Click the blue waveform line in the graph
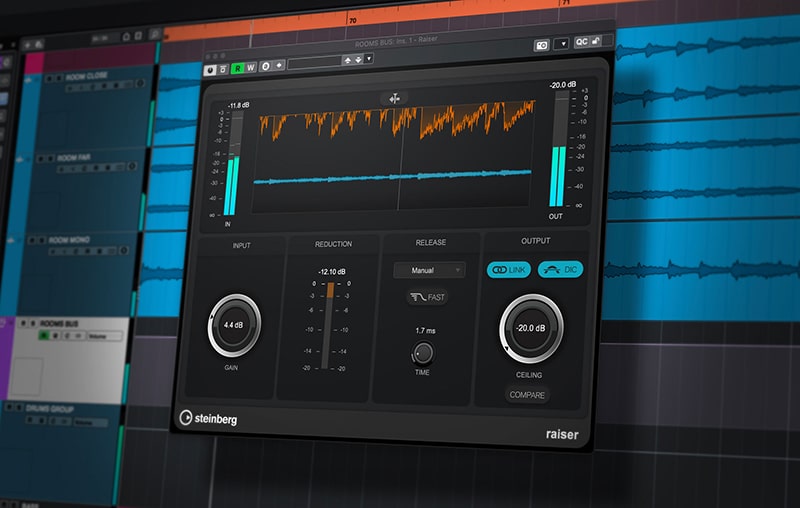800x508 pixels. (x=392, y=176)
